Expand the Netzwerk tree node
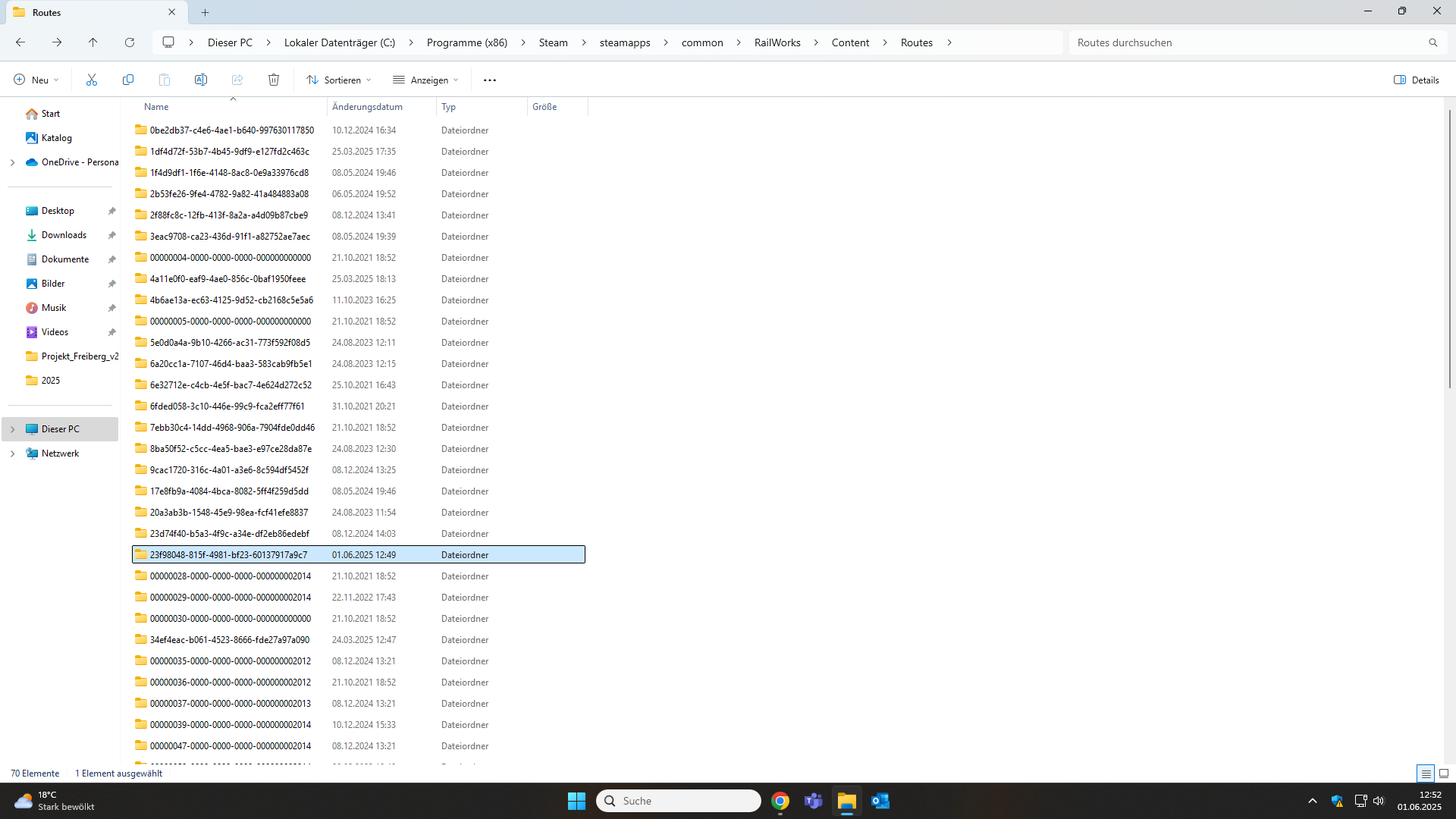The height and width of the screenshot is (819, 1456). click(12, 453)
